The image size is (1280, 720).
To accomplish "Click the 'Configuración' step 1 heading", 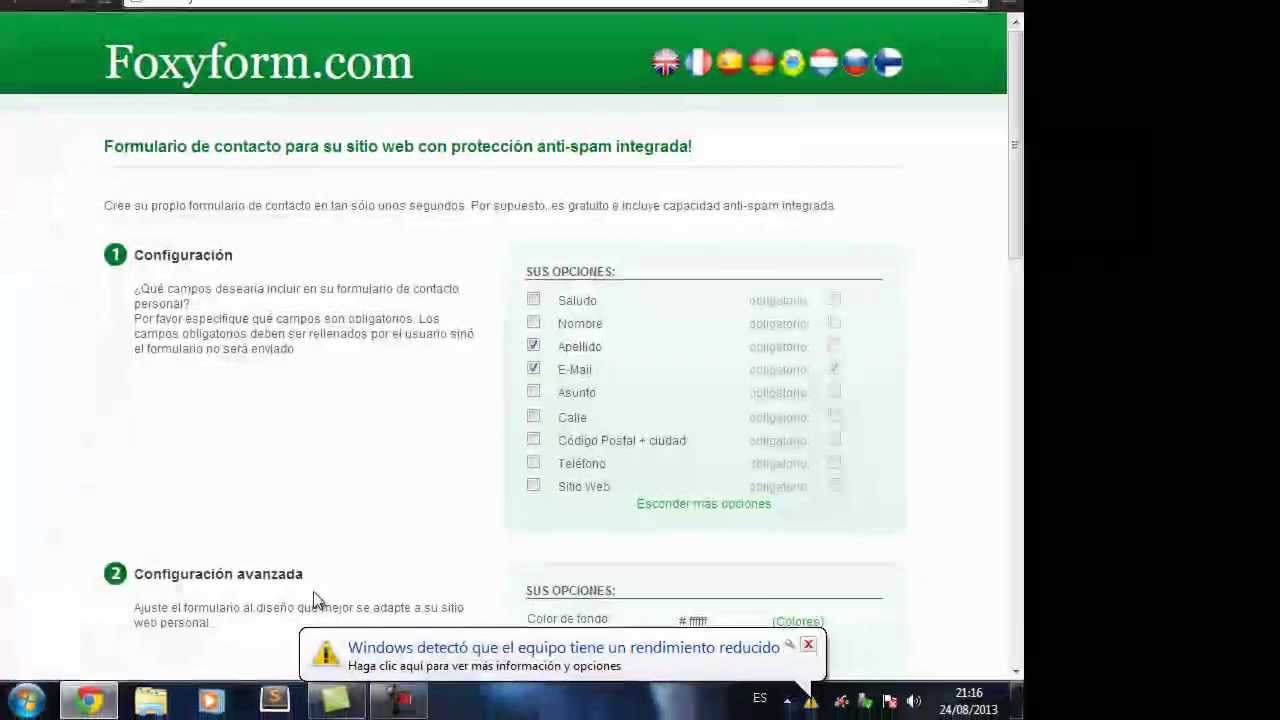I will (x=183, y=255).
